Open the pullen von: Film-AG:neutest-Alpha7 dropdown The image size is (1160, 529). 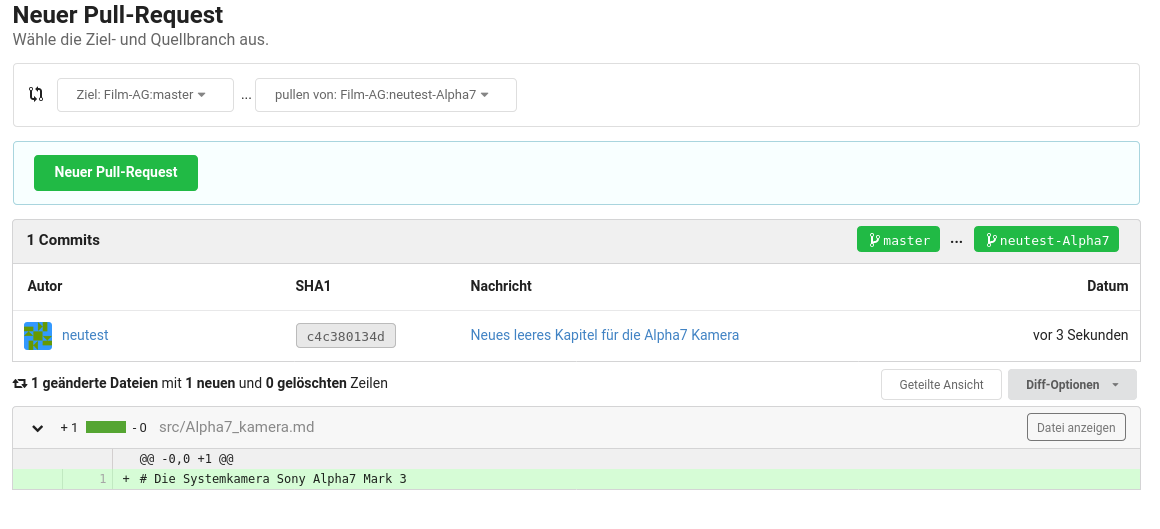385,95
